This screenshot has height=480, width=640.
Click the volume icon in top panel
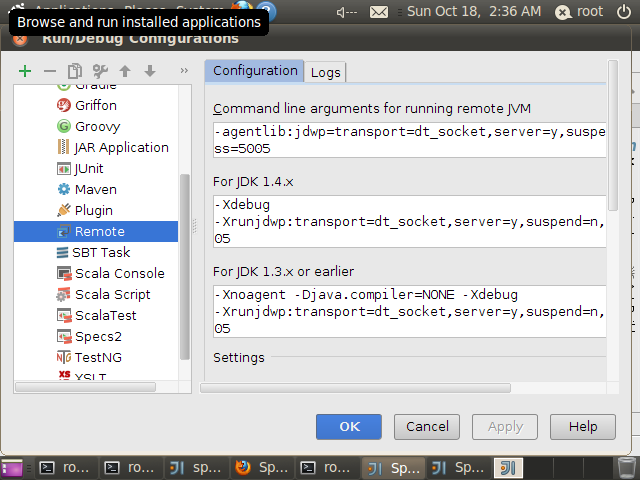coord(347,12)
